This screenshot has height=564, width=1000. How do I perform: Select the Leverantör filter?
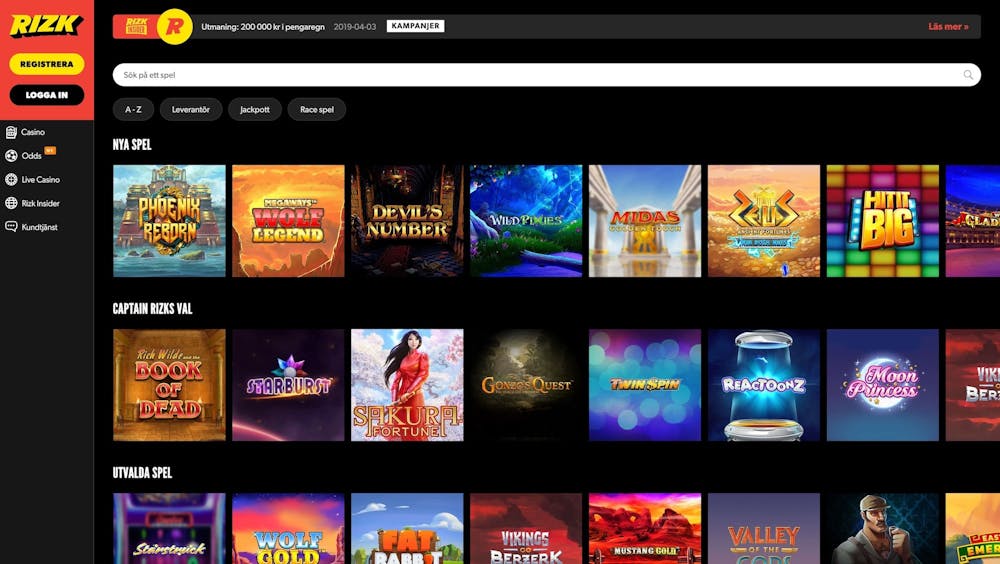[191, 109]
